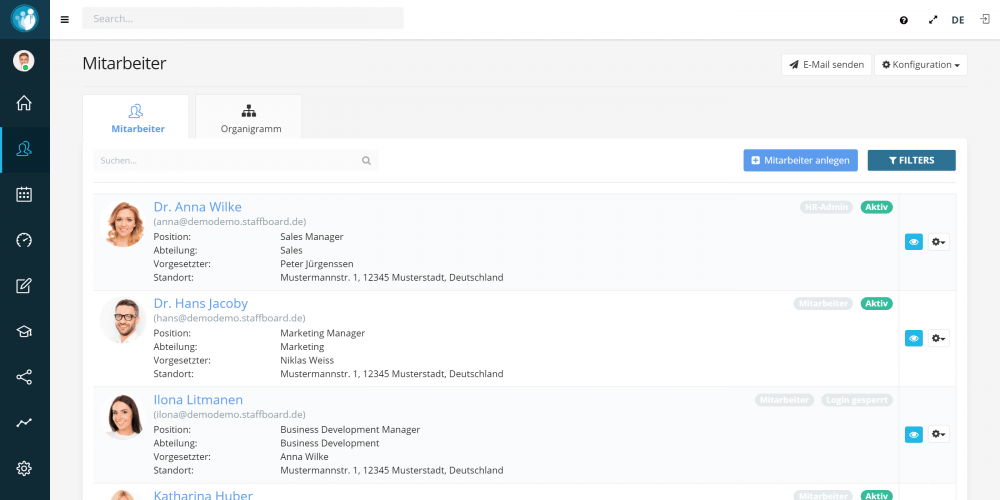Click 'Business Development Manager' position text
Screen dimensions: 1000x500
(350, 429)
